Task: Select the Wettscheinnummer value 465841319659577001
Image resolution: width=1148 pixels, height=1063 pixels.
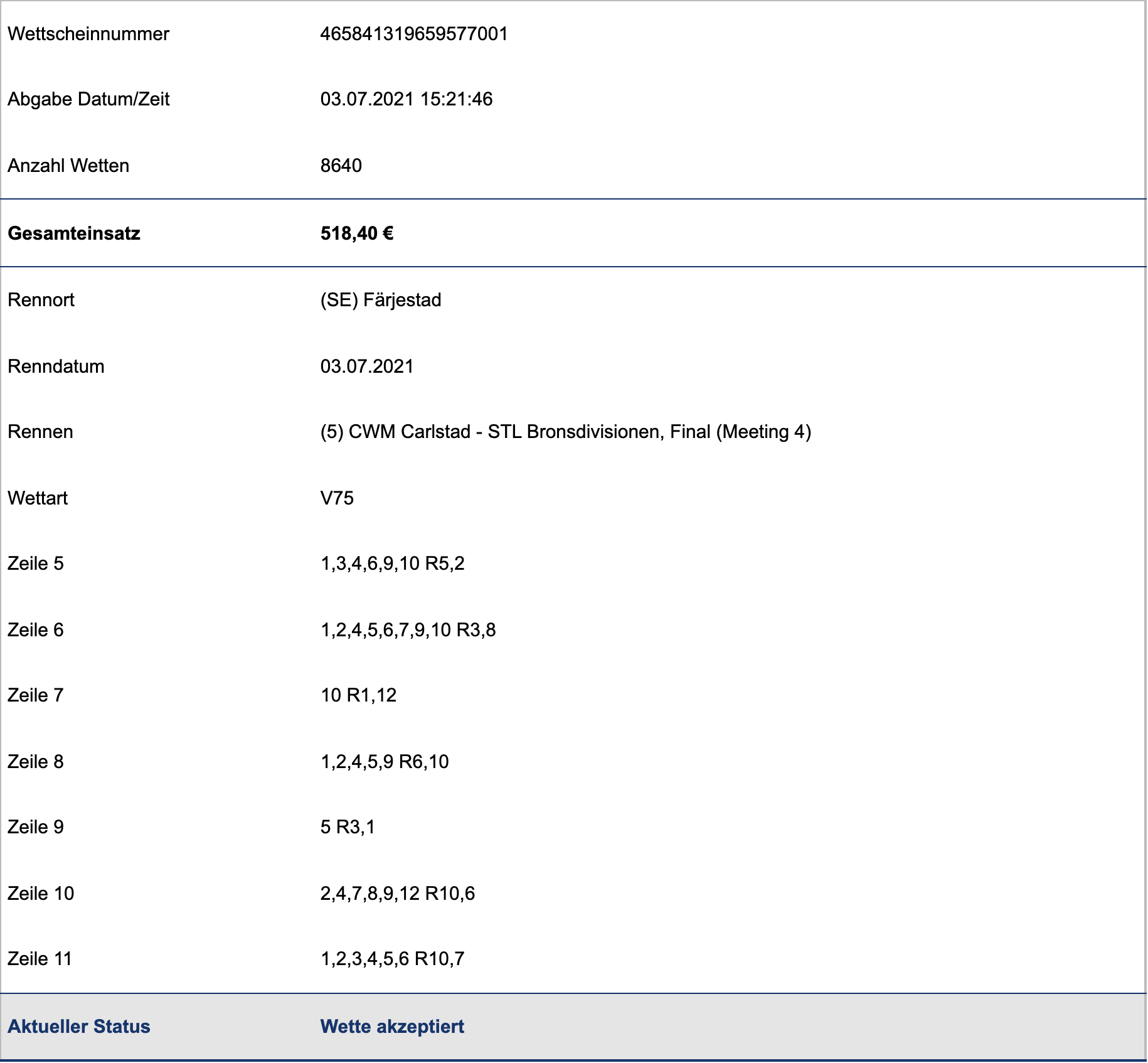Action: click(414, 34)
